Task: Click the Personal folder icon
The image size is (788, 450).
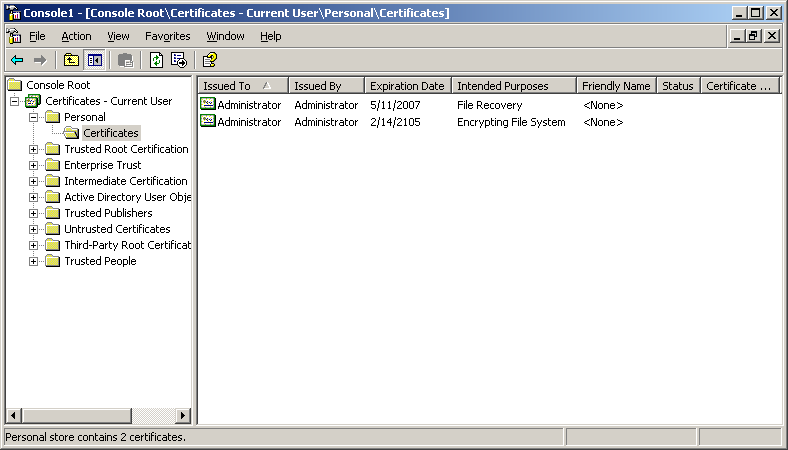Action: click(x=52, y=117)
